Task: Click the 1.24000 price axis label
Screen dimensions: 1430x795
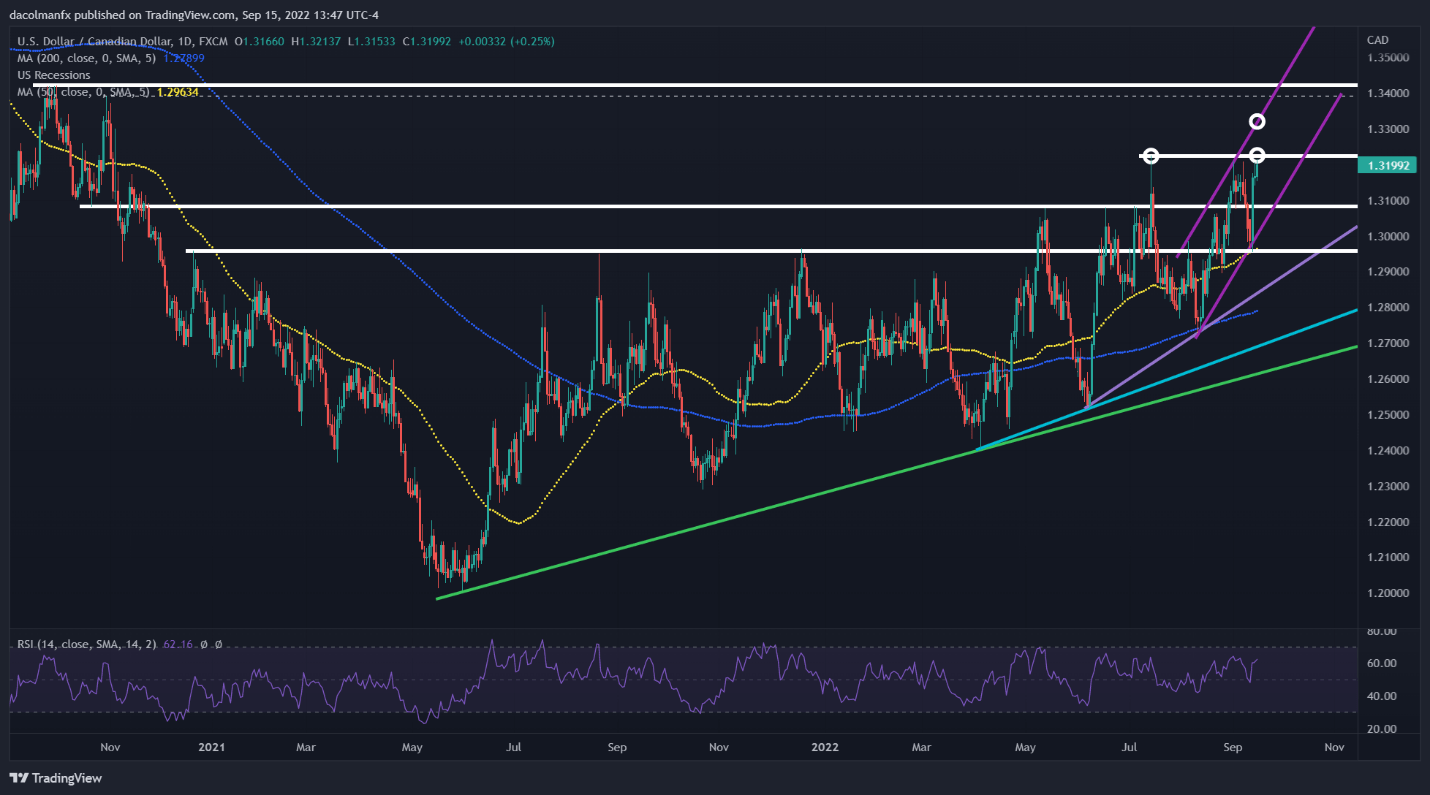Action: tap(1389, 451)
